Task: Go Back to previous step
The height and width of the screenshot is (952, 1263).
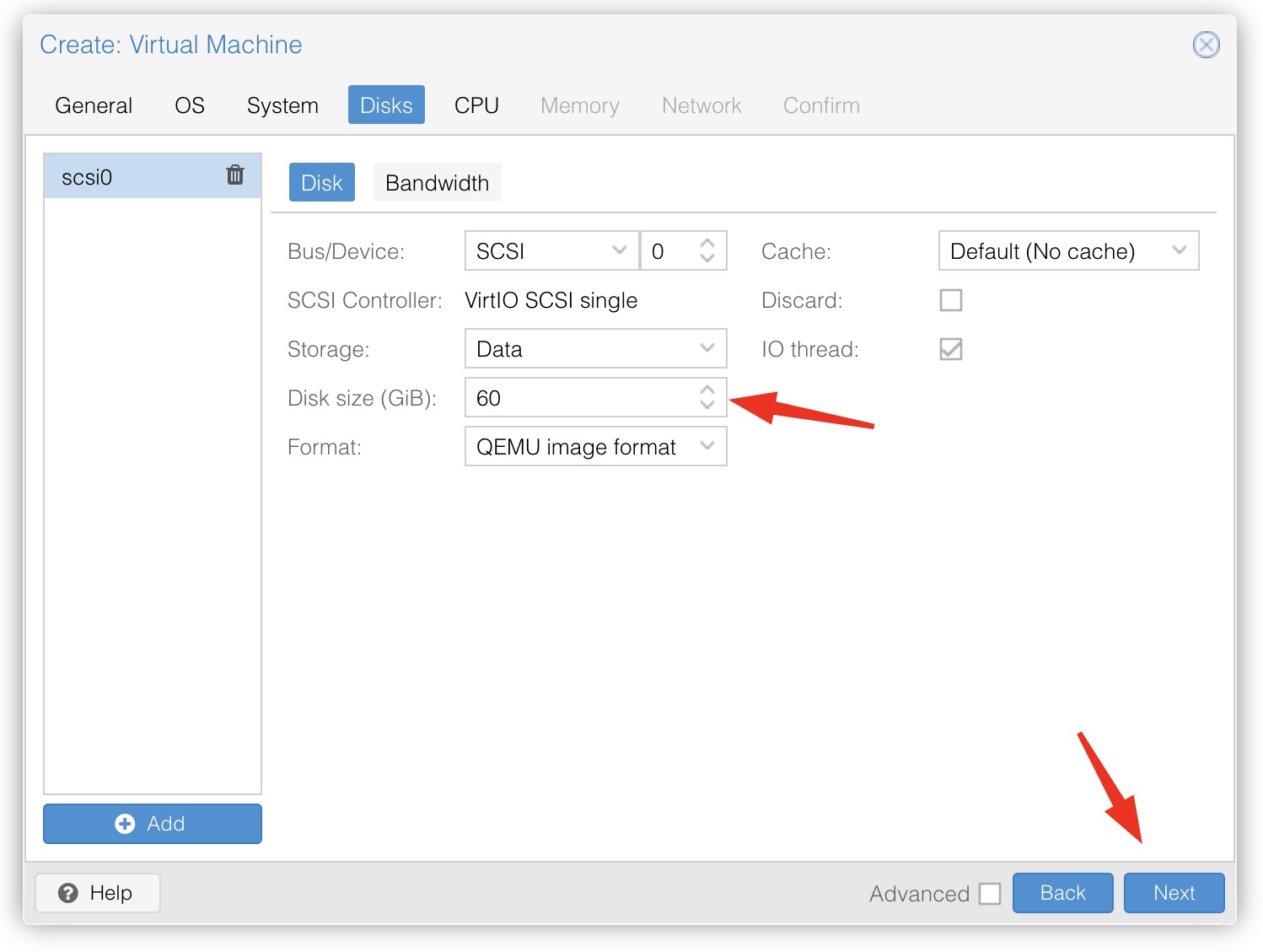Action: point(1062,893)
